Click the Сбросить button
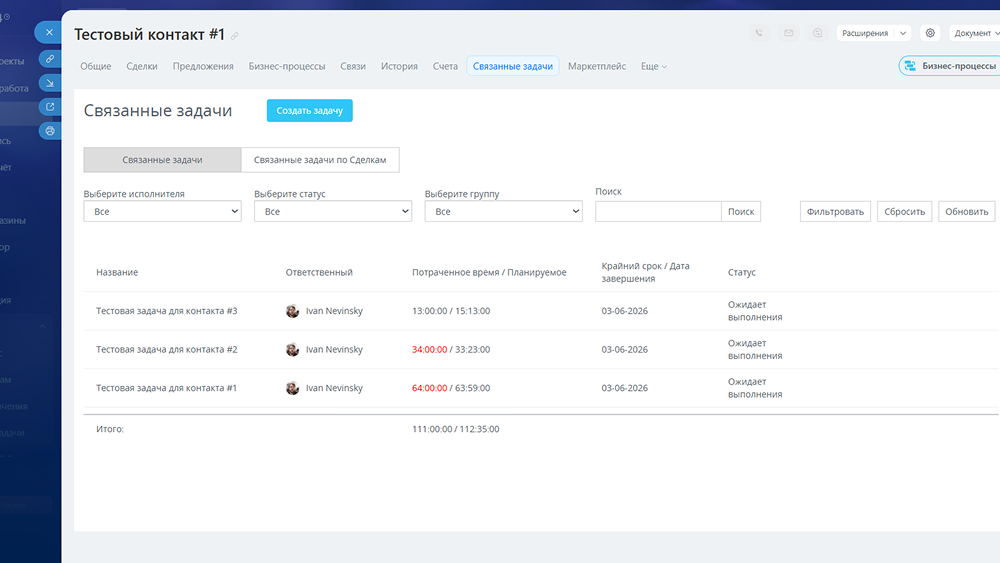 coord(904,212)
